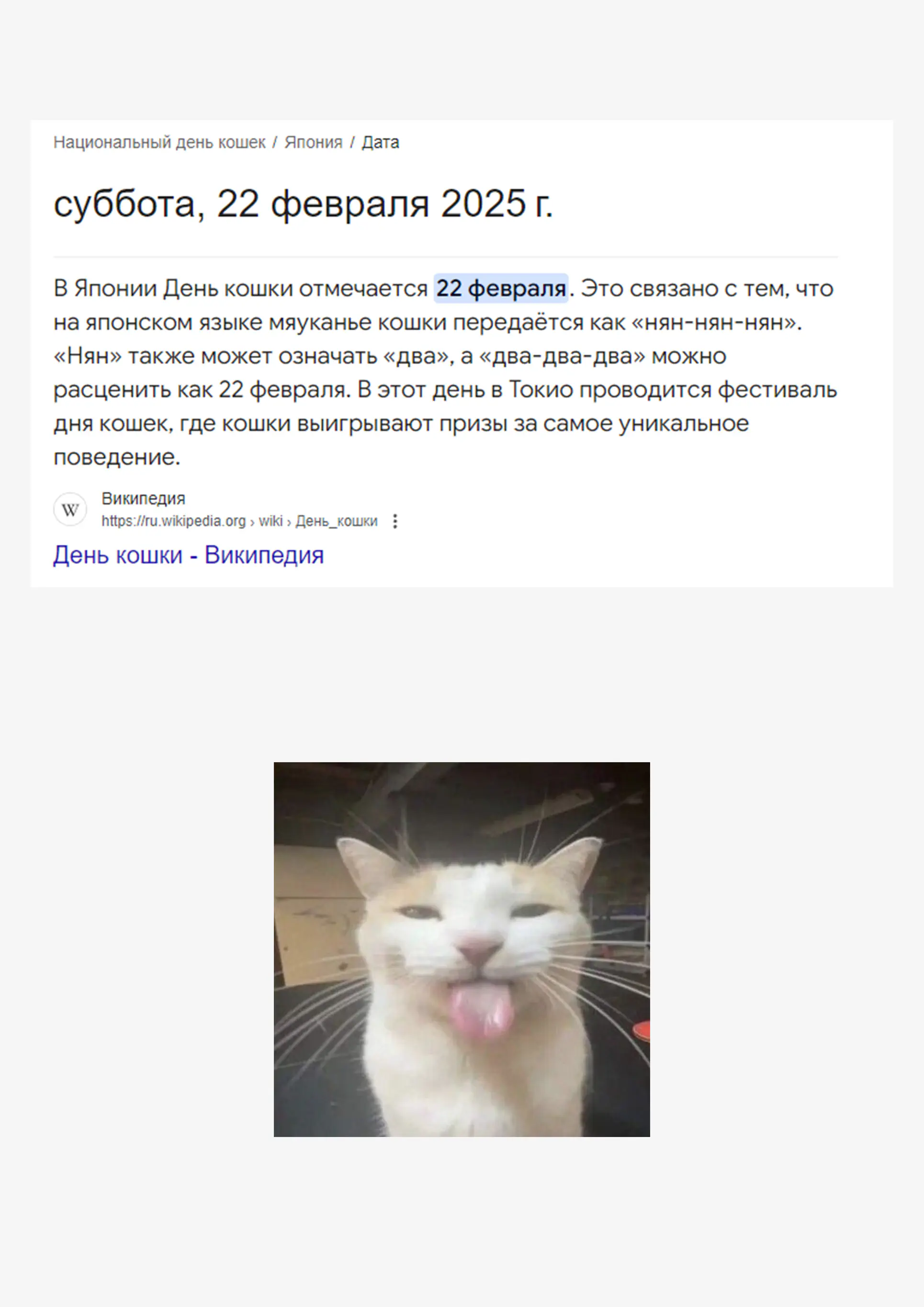Click the heading "суббота, 22 февраля 2025 г."
This screenshot has width=924, height=1307.
click(x=304, y=204)
